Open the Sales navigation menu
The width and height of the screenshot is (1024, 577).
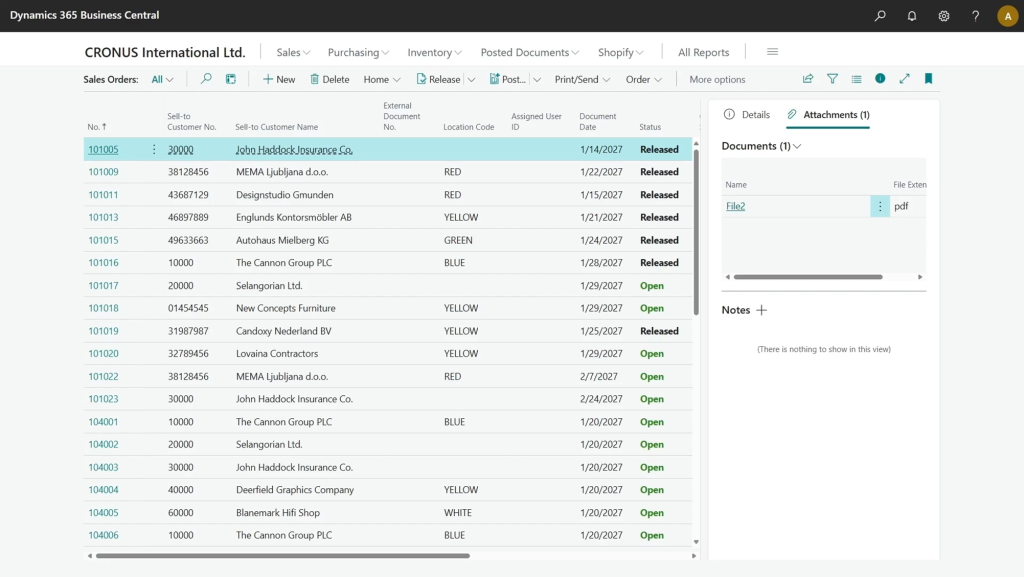pyautogui.click(x=293, y=52)
